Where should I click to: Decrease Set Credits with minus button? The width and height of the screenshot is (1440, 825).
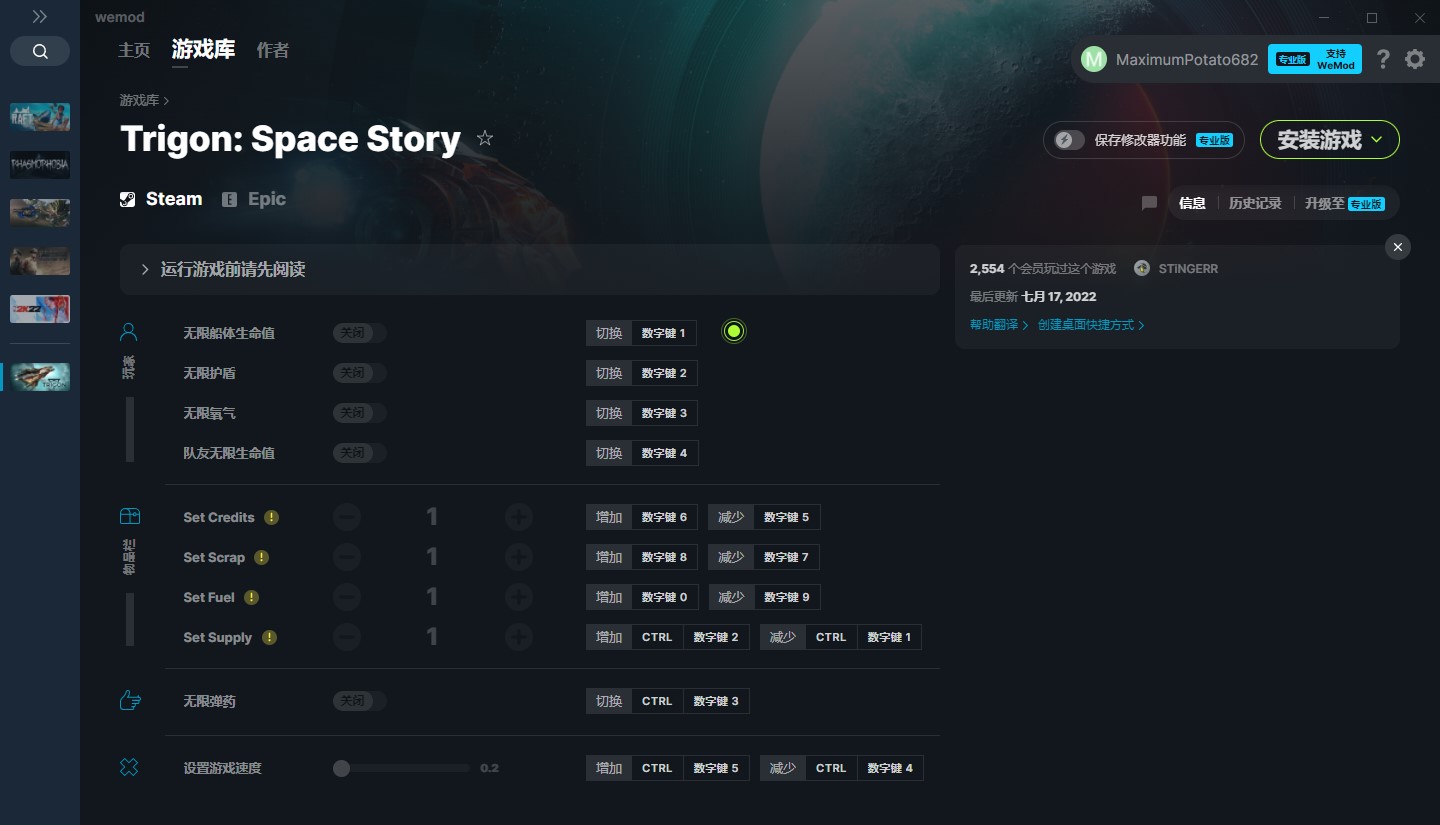click(347, 517)
